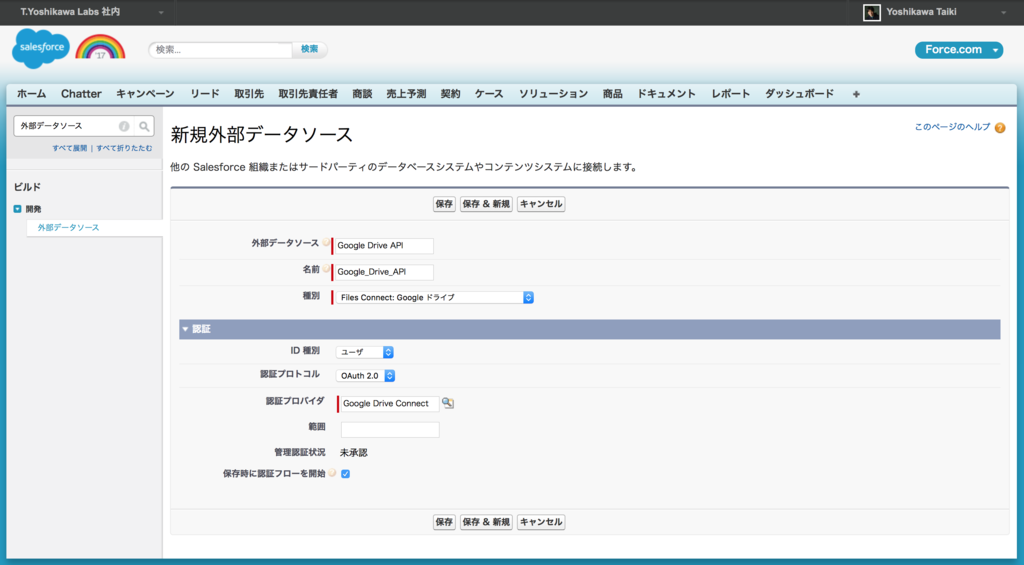Screen dimensions: 1024x565
Task: Open the ID 種別 dropdown
Action: click(364, 352)
